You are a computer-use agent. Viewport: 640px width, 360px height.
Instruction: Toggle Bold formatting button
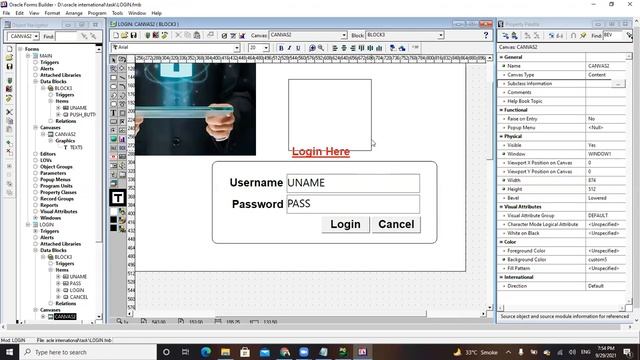pyautogui.click(x=281, y=48)
